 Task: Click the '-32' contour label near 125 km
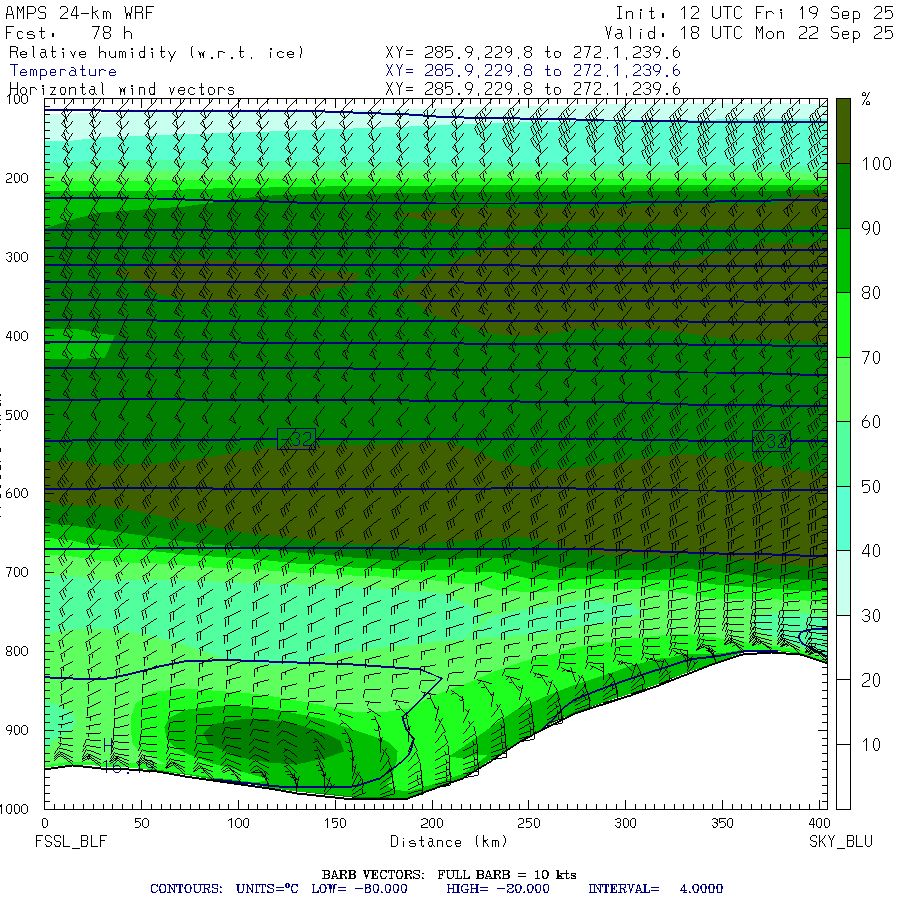coord(296,439)
